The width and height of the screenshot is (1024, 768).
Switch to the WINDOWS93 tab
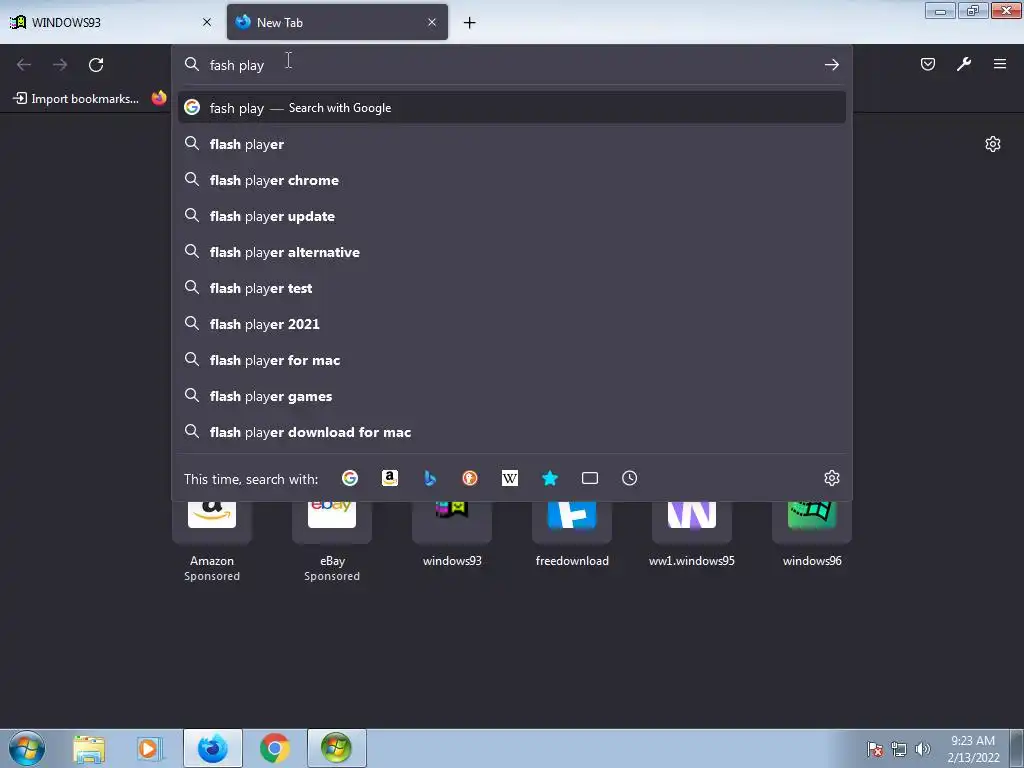(x=112, y=22)
